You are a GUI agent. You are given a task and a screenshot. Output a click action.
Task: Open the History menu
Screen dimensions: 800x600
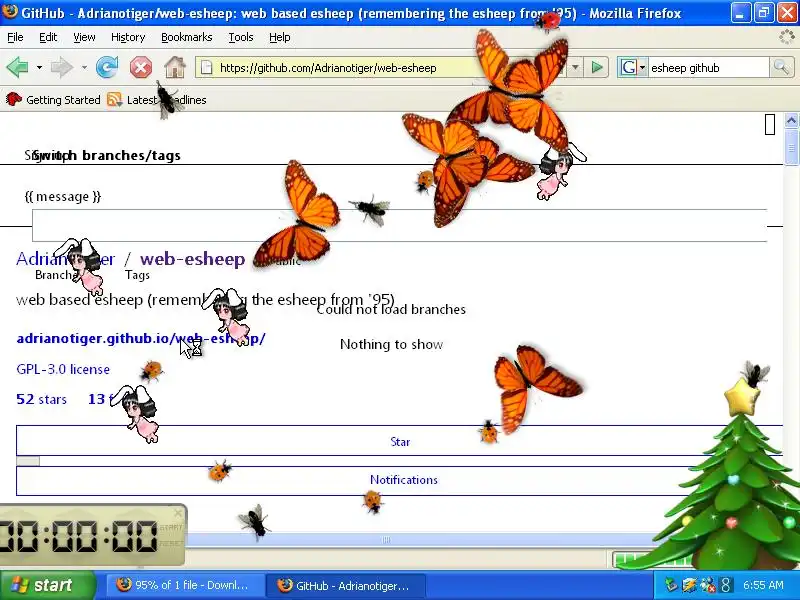click(x=128, y=37)
